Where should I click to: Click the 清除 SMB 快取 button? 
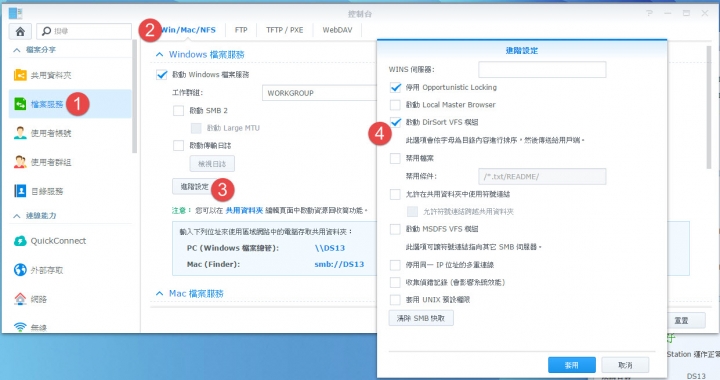pyautogui.click(x=421, y=318)
